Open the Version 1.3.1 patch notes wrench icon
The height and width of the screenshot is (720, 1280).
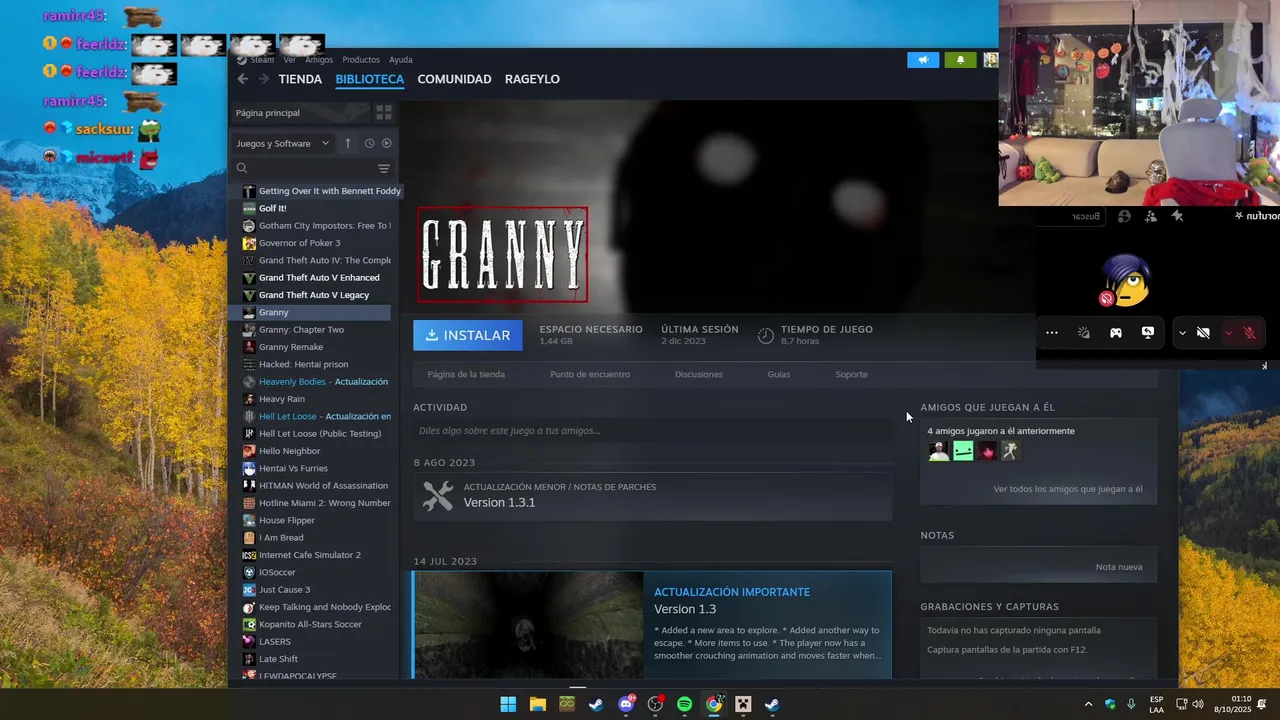point(438,496)
